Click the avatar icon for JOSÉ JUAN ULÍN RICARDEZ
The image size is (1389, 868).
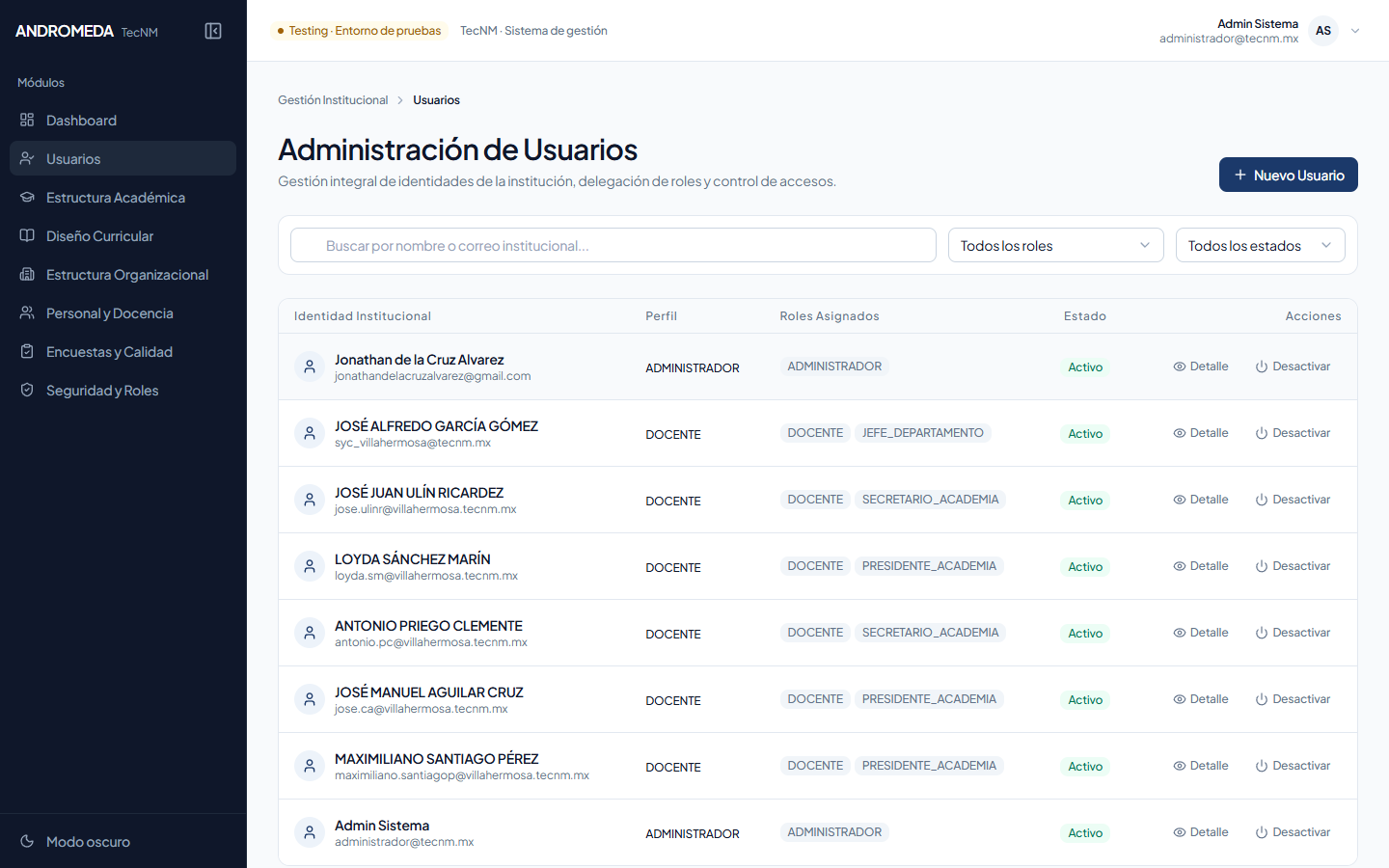(x=310, y=500)
